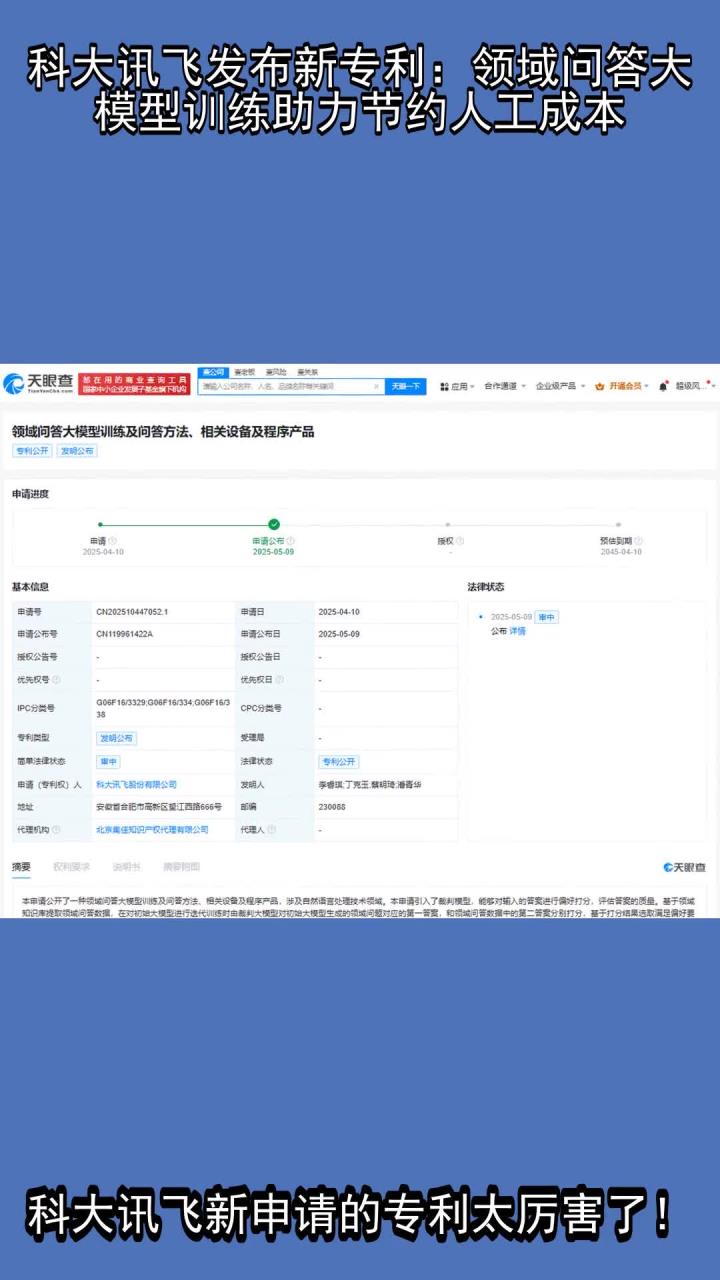Click postal code 230088
Screen dimensions: 720x1280
coord(332,807)
